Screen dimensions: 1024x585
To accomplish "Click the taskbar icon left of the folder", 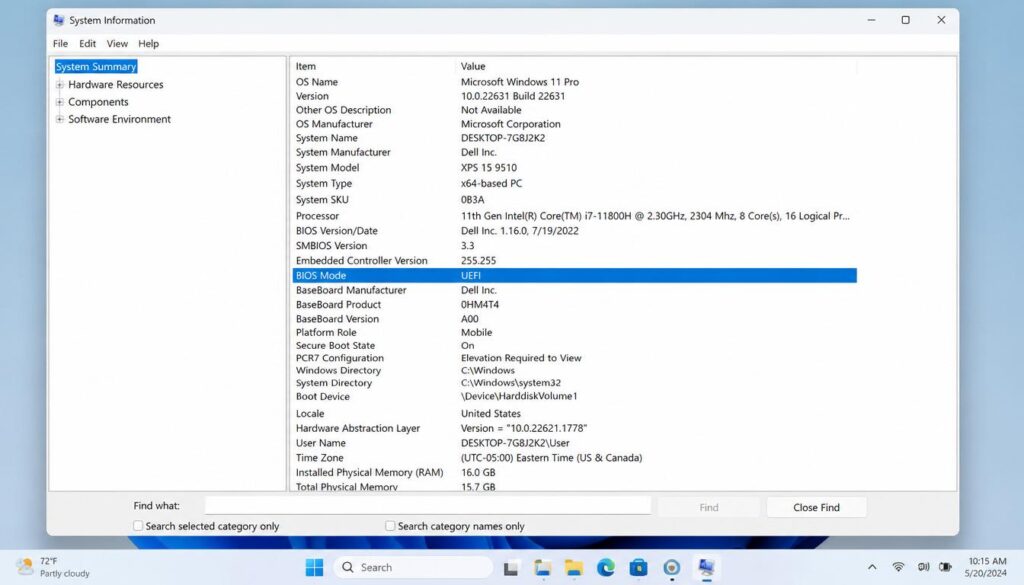I will (542, 567).
